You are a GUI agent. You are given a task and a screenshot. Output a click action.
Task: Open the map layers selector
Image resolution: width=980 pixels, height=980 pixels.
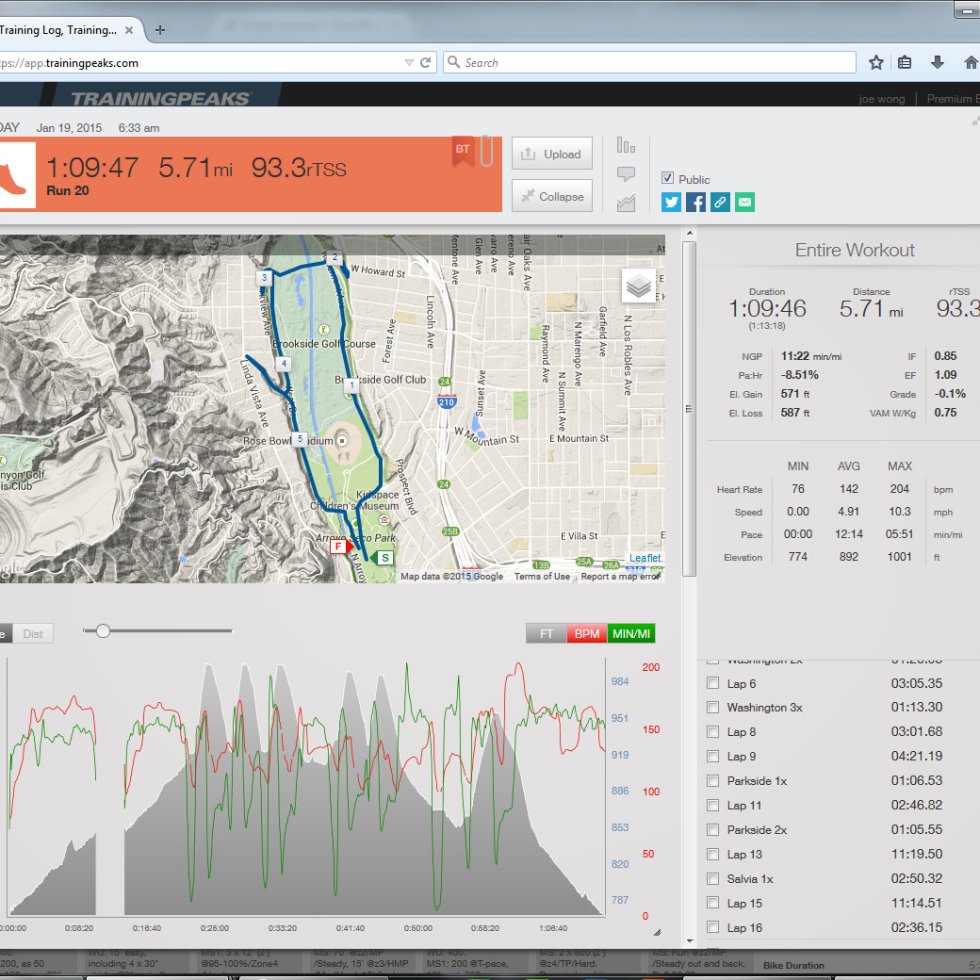(x=639, y=287)
